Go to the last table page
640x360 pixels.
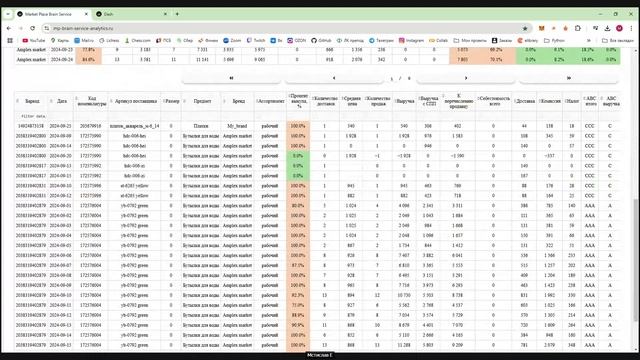tap(569, 78)
